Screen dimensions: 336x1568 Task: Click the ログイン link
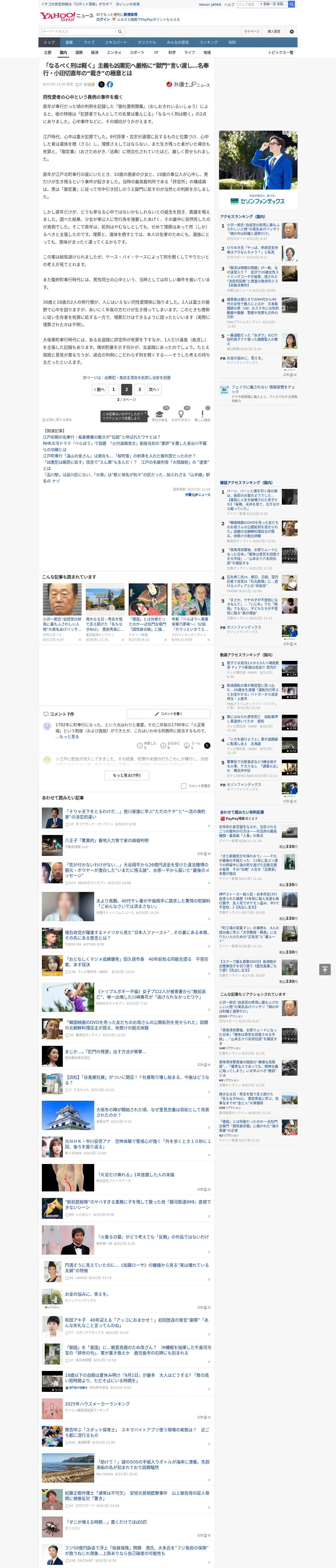(103, 20)
